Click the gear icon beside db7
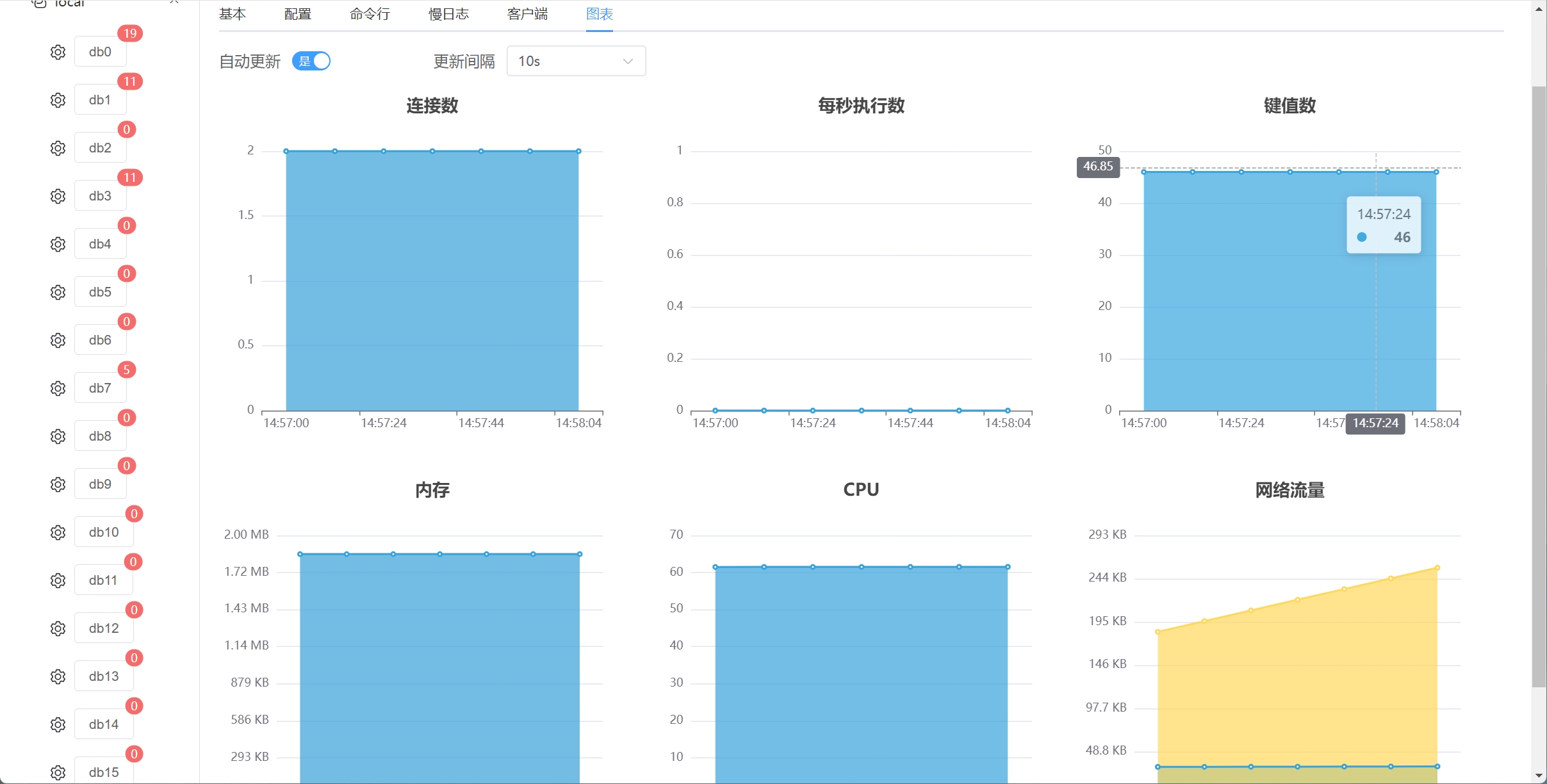The width and height of the screenshot is (1547, 784). point(58,388)
